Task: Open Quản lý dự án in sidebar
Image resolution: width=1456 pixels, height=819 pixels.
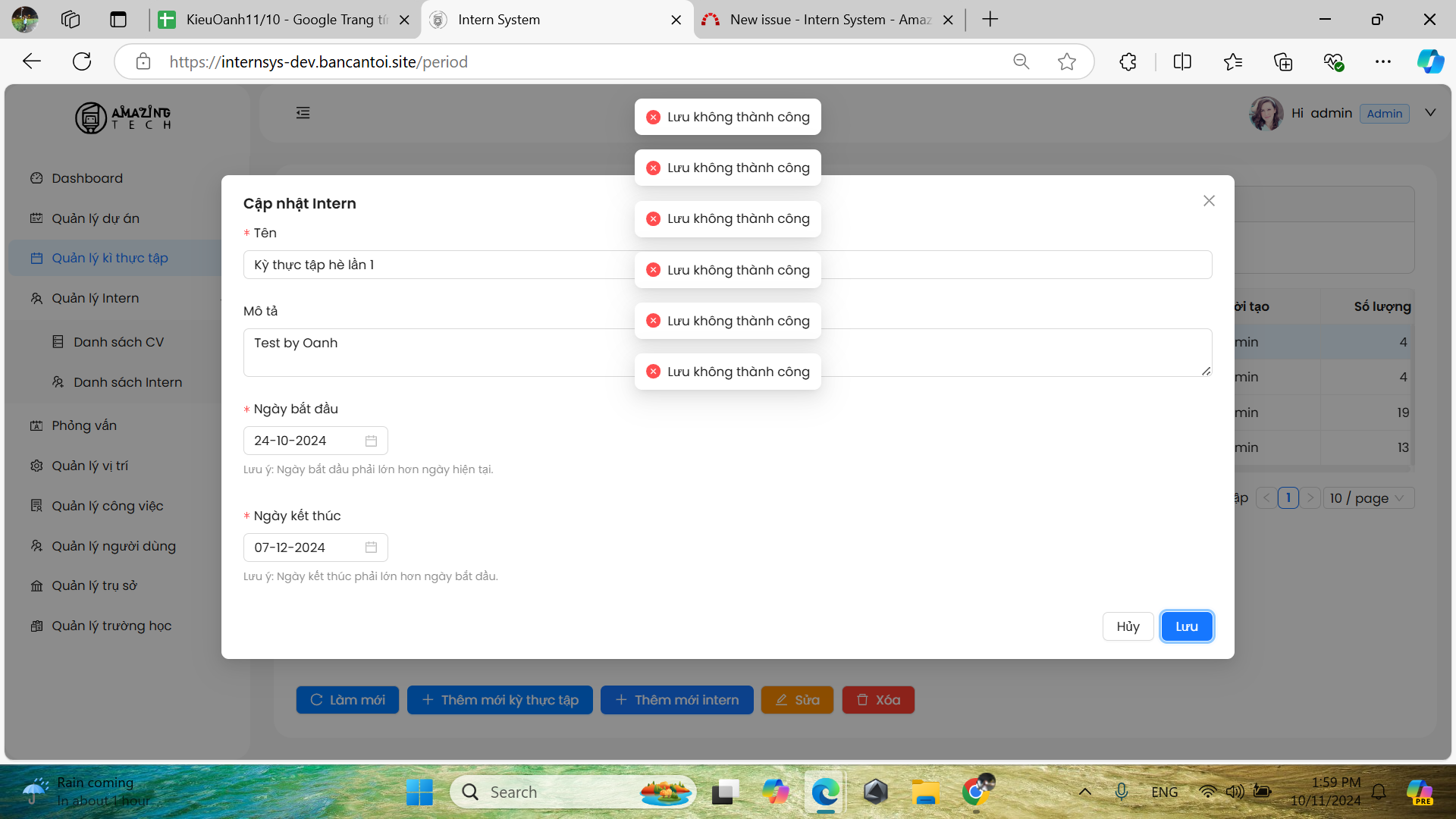Action: [96, 218]
